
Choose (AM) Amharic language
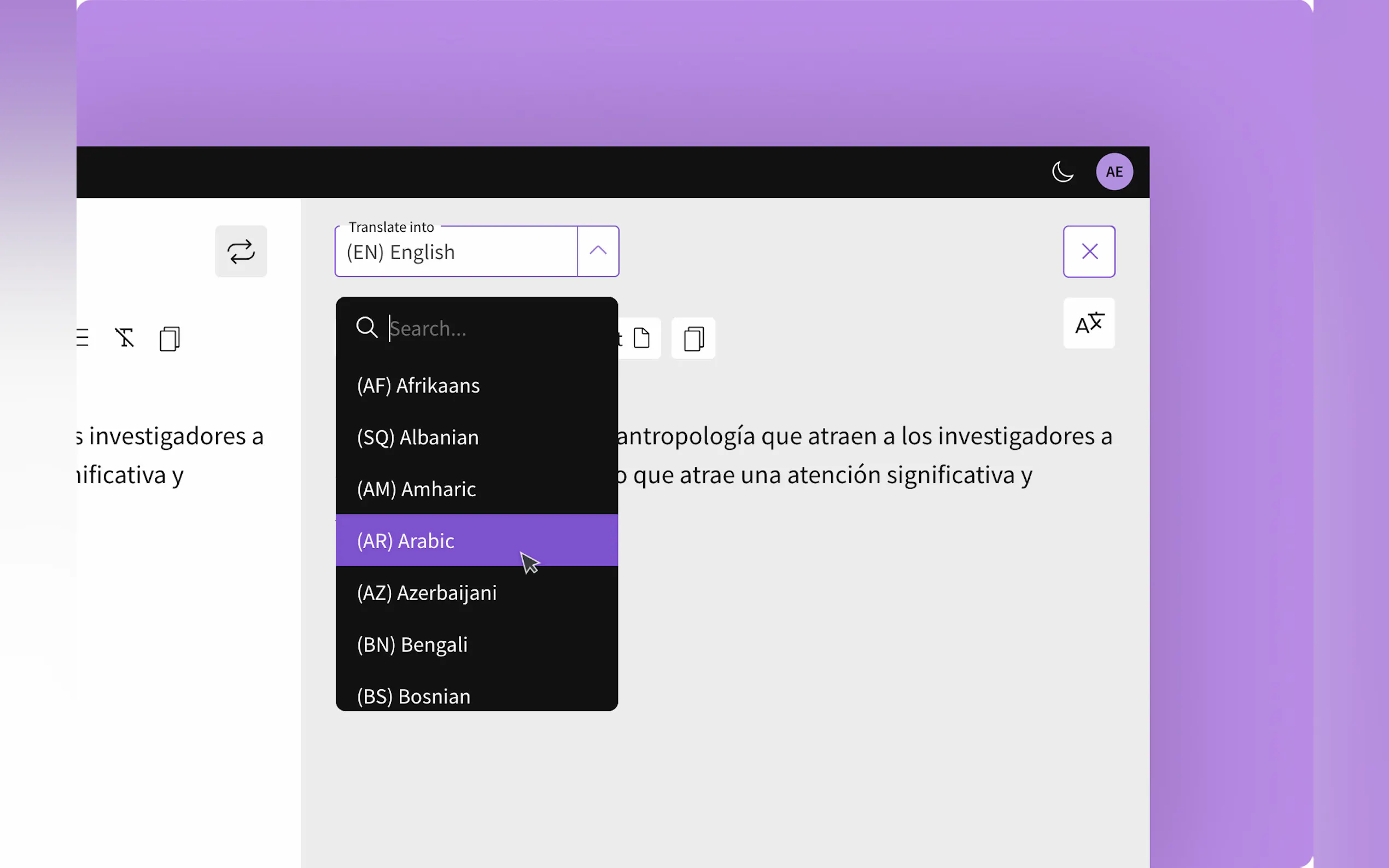(477, 489)
